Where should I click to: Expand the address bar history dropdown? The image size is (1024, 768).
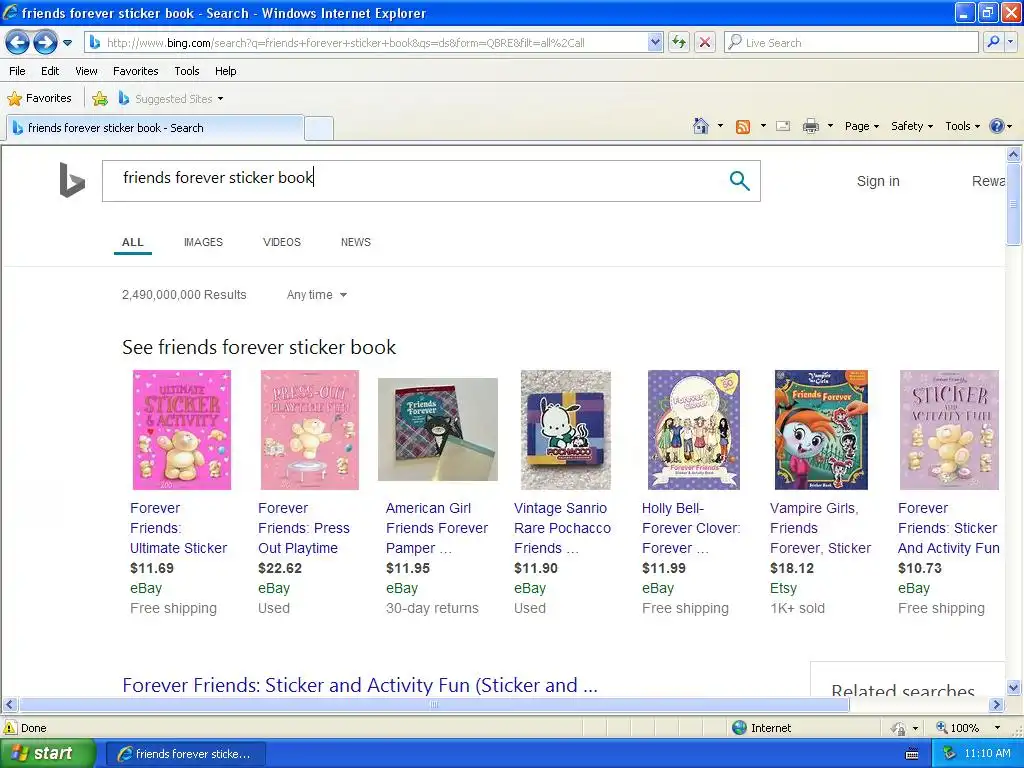(x=656, y=43)
